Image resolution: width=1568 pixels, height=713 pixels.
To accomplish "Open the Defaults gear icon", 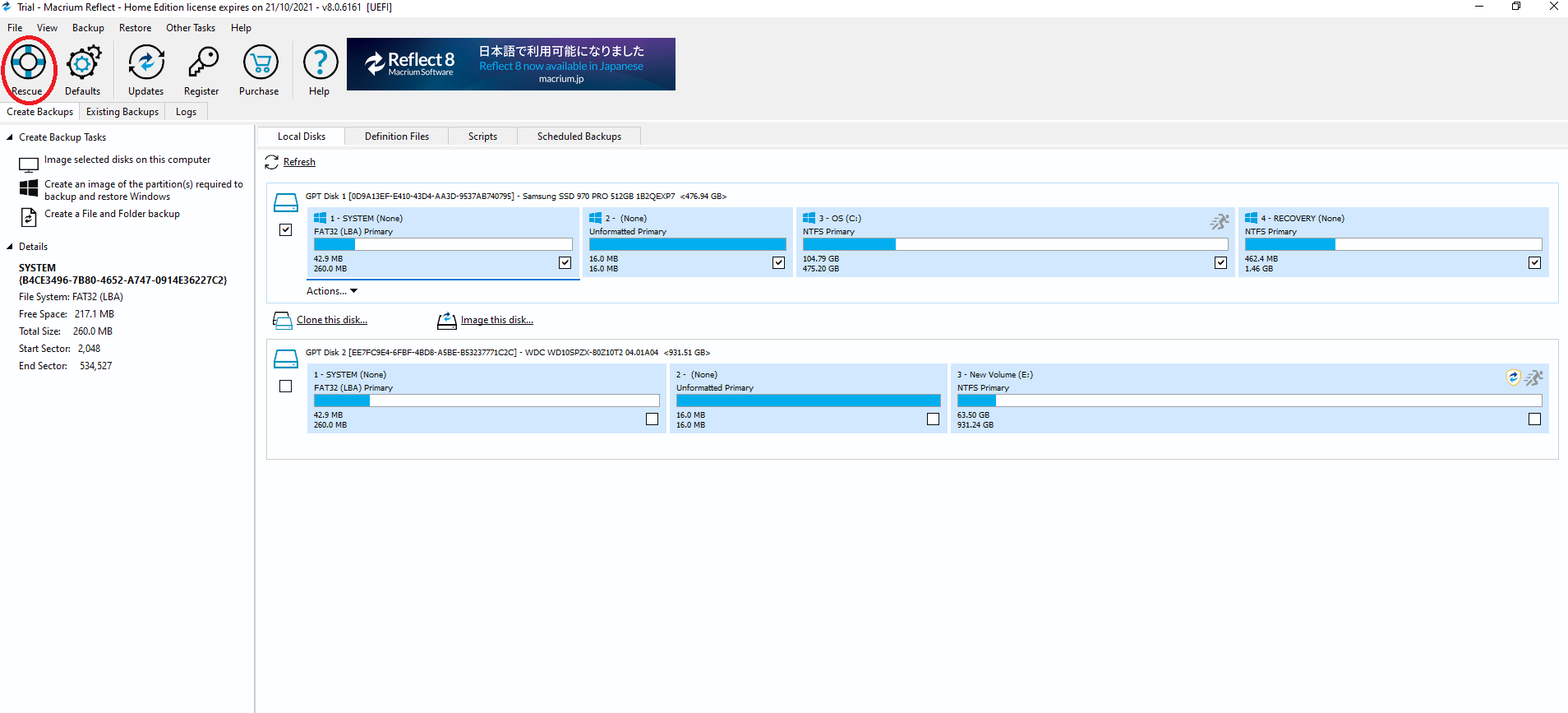I will [83, 63].
